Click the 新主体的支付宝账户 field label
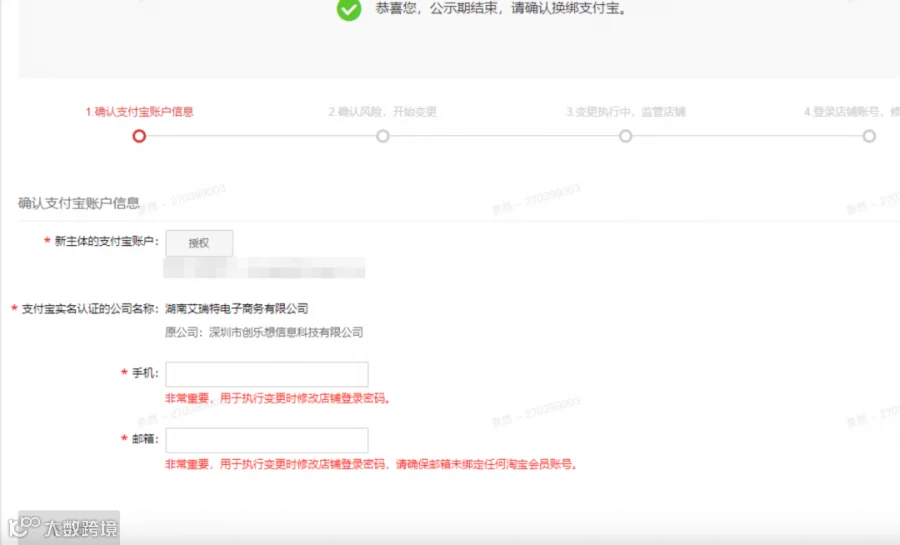Viewport: 900px width, 545px height. coord(106,242)
